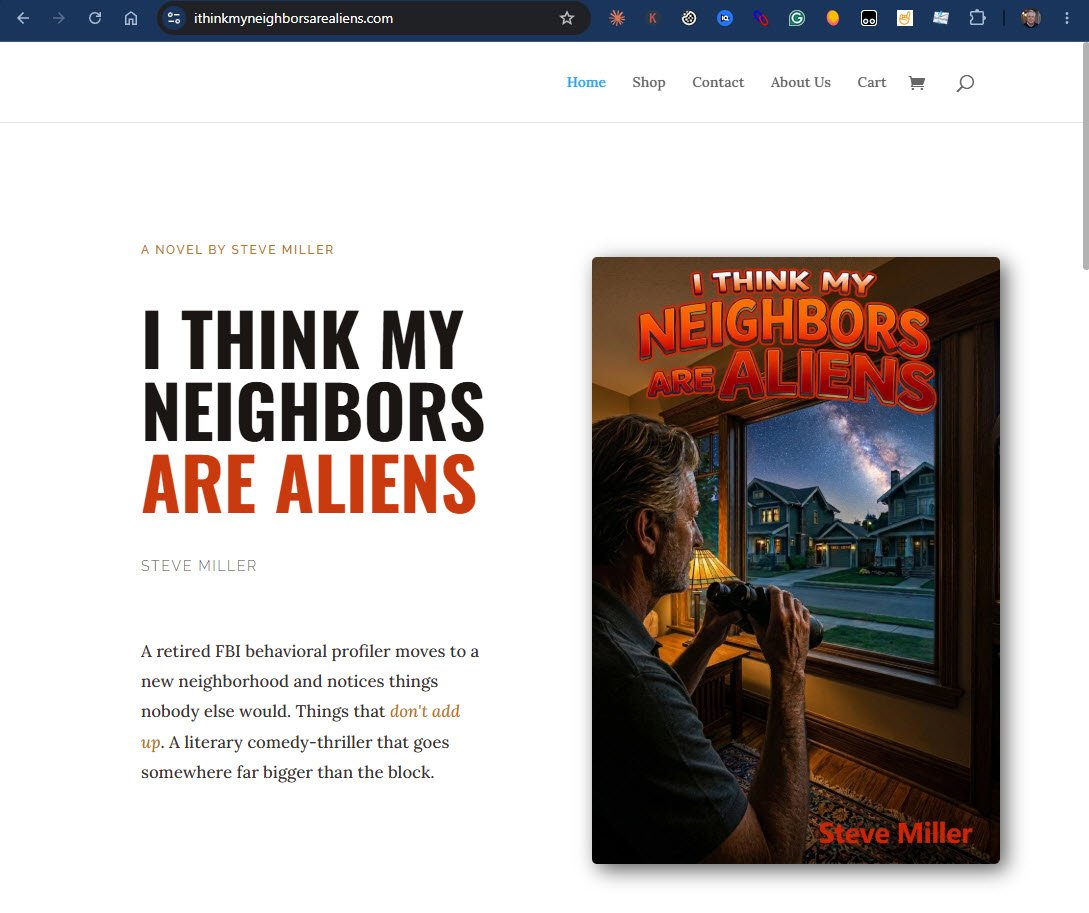Open the cookie extension icon

(x=688, y=18)
